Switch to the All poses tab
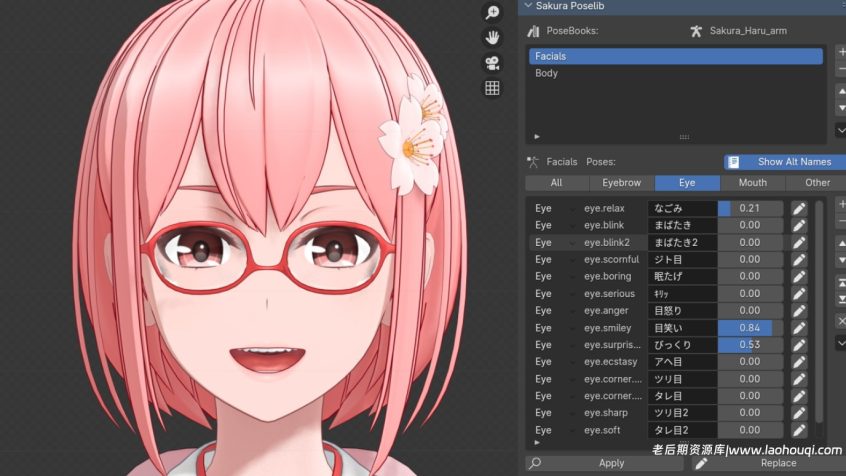This screenshot has height=476, width=846. (x=557, y=183)
